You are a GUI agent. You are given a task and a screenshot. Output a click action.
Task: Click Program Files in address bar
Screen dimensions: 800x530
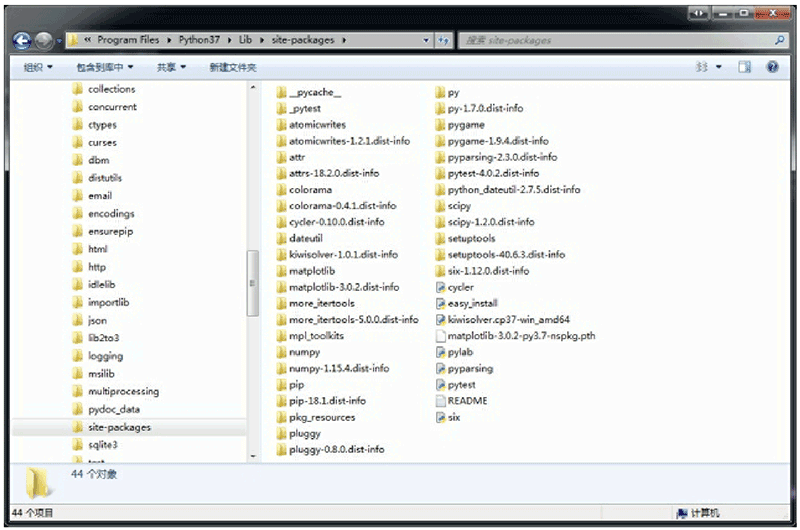[x=128, y=40]
